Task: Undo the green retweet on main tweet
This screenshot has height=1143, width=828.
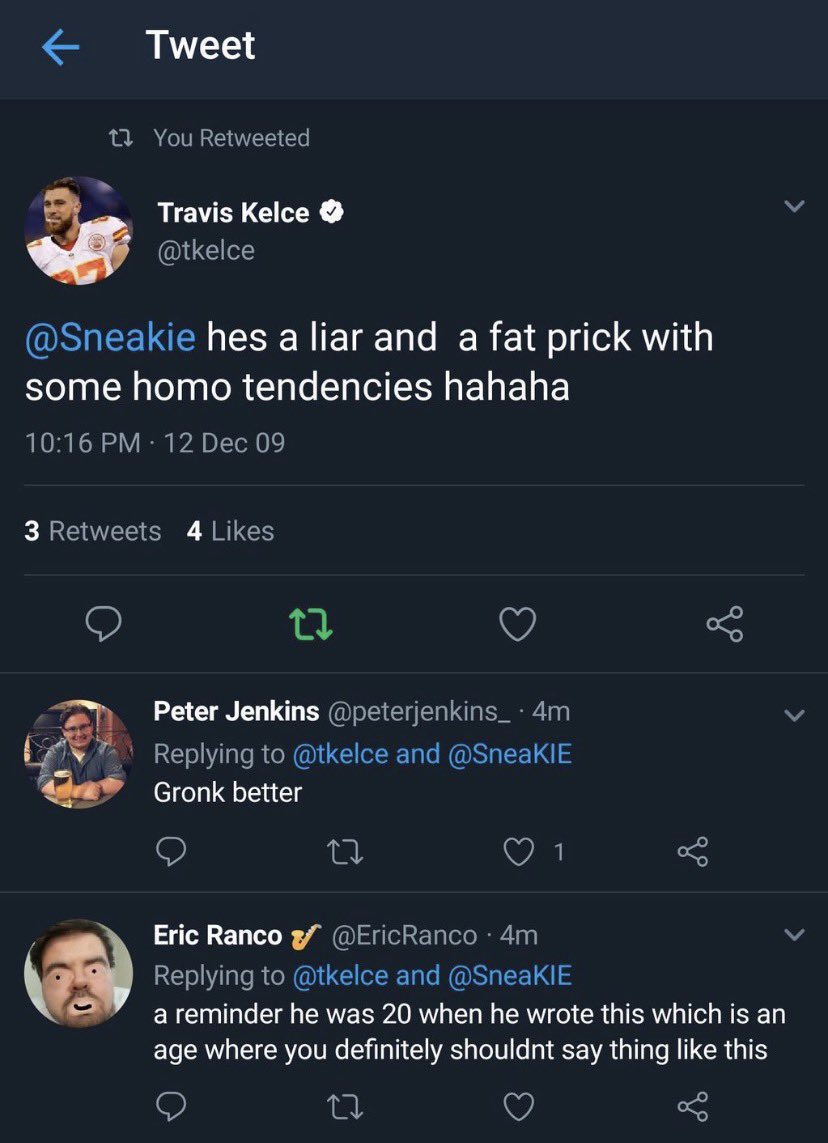Action: click(311, 625)
